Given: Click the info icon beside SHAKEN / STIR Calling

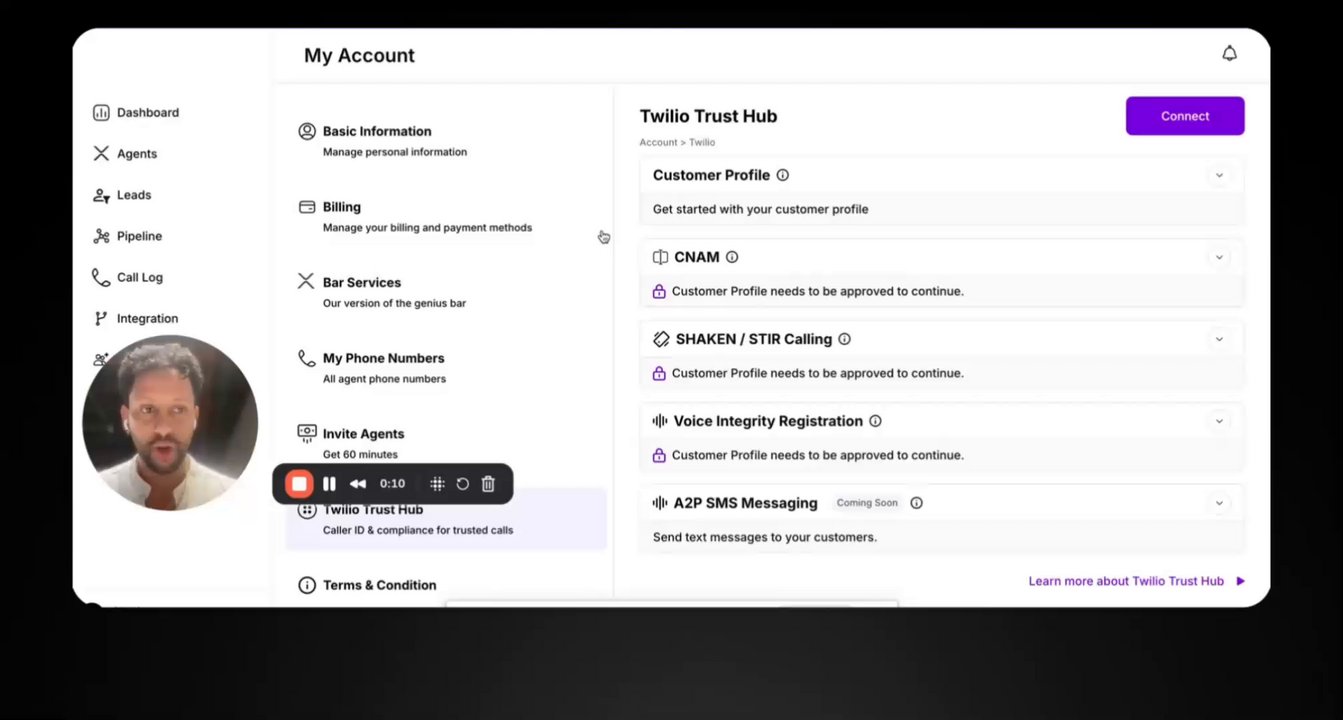Looking at the screenshot, I should pos(844,339).
